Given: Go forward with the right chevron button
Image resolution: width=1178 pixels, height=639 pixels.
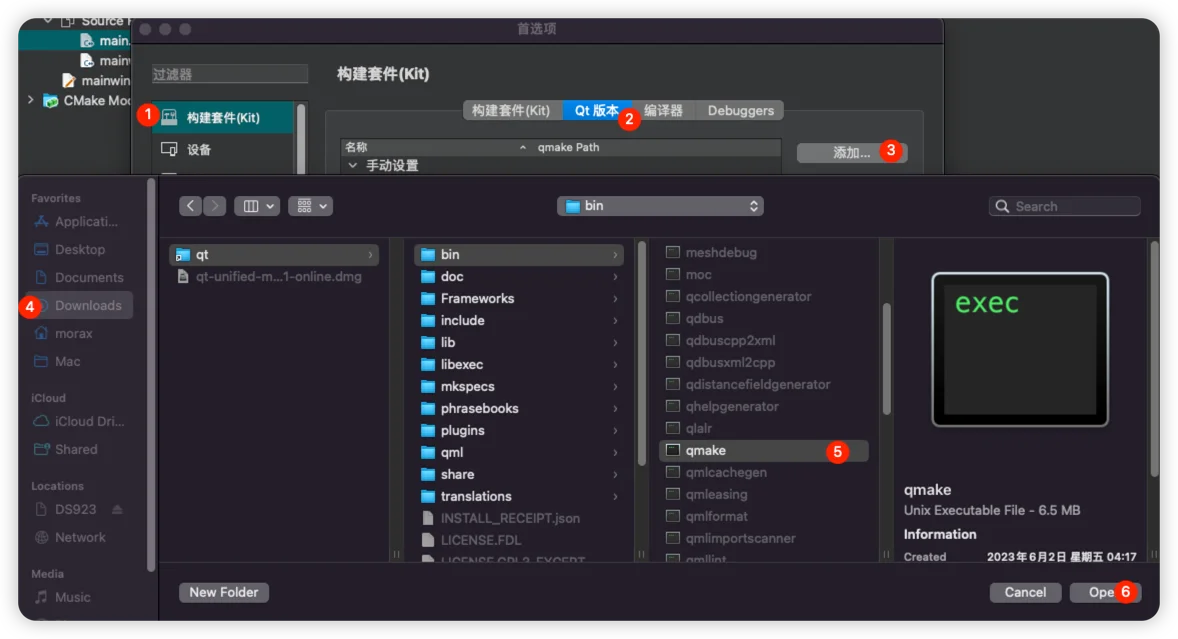Looking at the screenshot, I should pyautogui.click(x=214, y=206).
